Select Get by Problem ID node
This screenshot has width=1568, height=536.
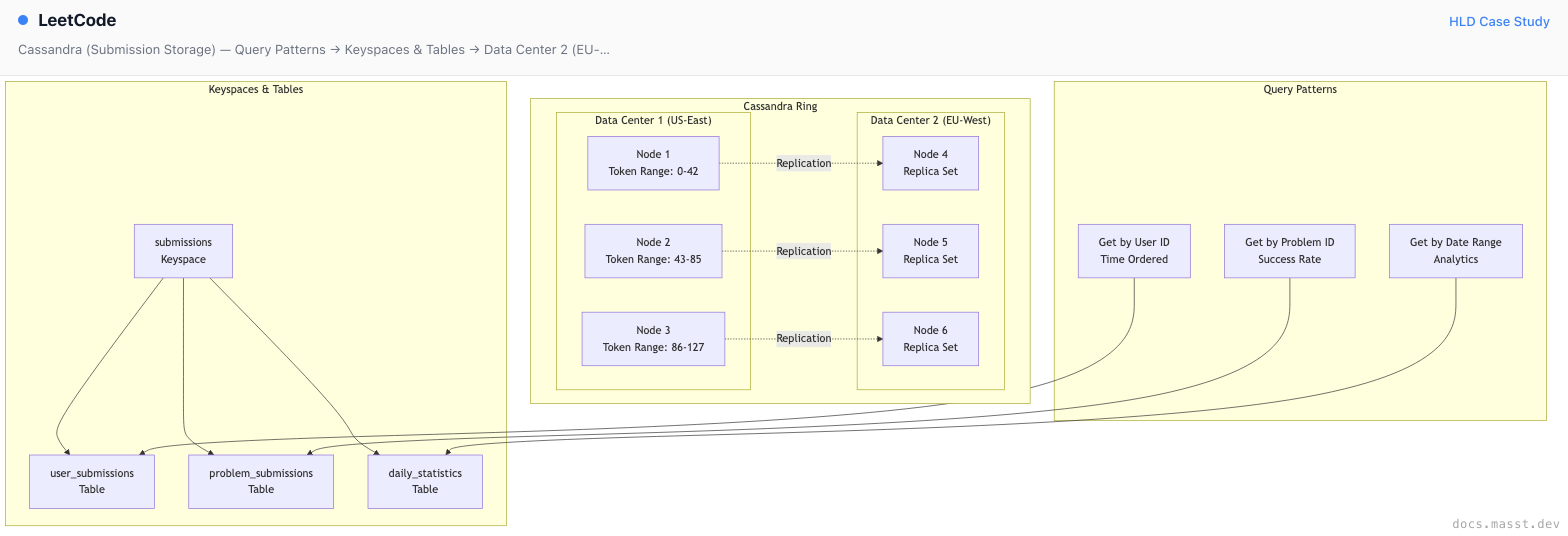[1289, 251]
